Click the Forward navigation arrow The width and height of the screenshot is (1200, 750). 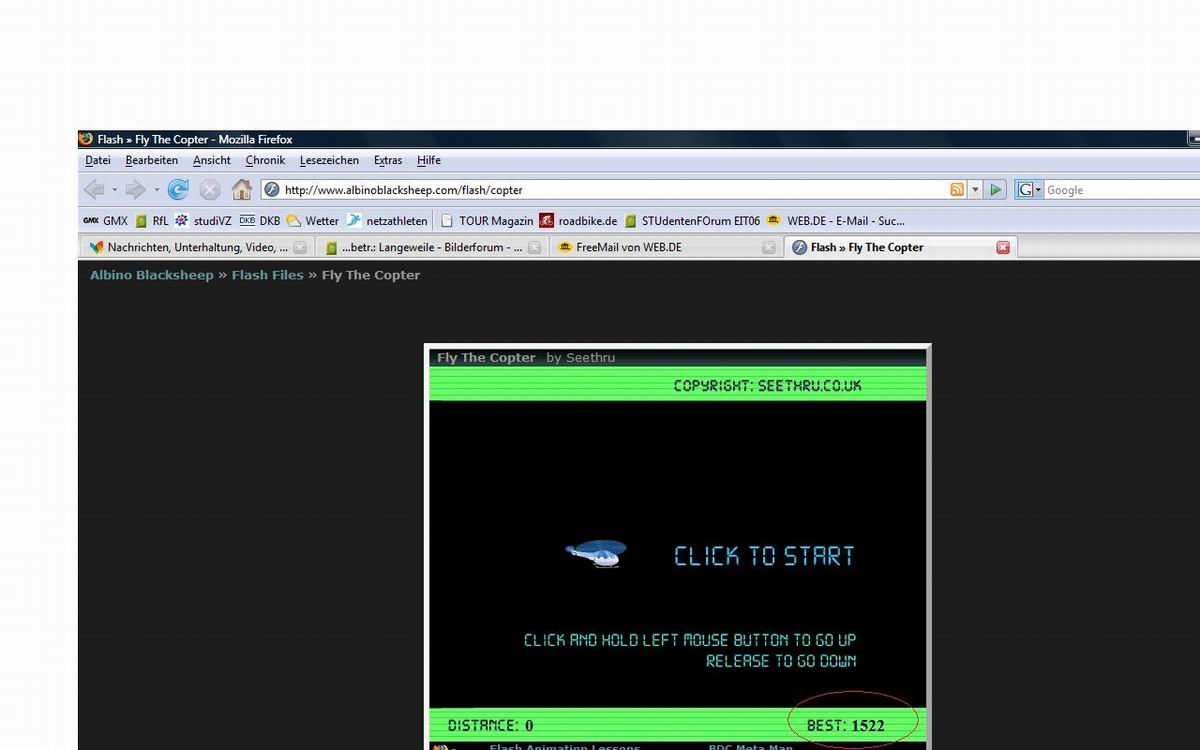coord(136,189)
